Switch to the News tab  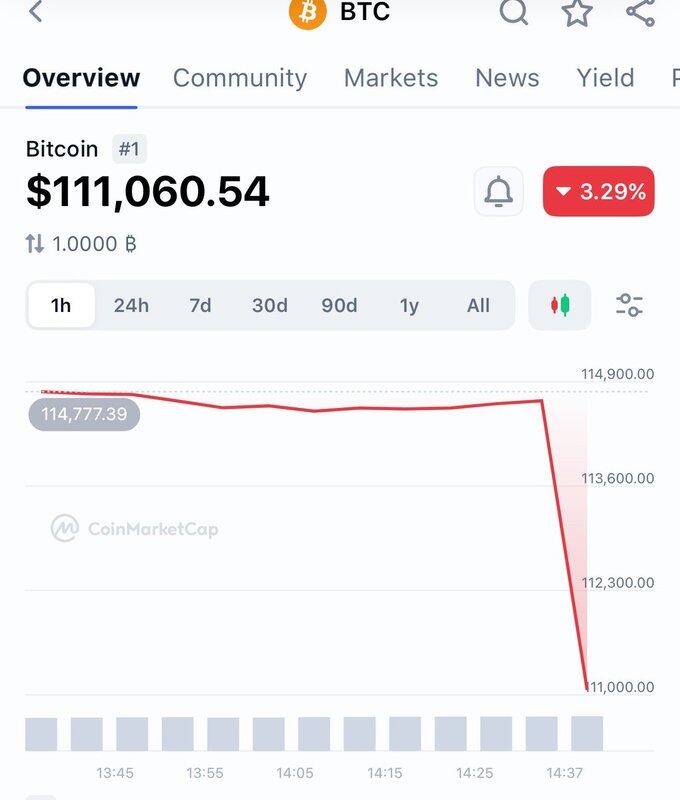[x=507, y=78]
